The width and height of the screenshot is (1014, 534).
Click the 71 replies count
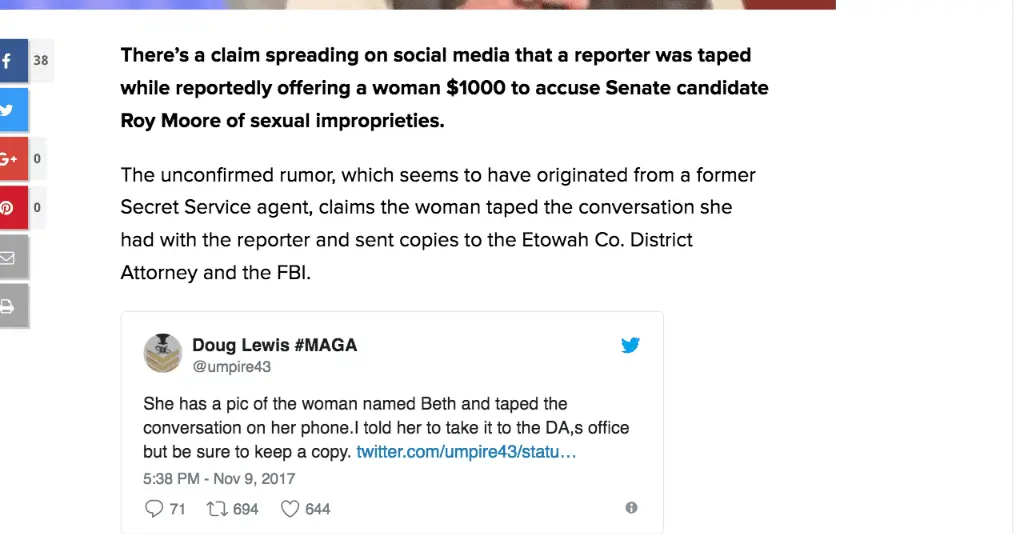tap(177, 509)
